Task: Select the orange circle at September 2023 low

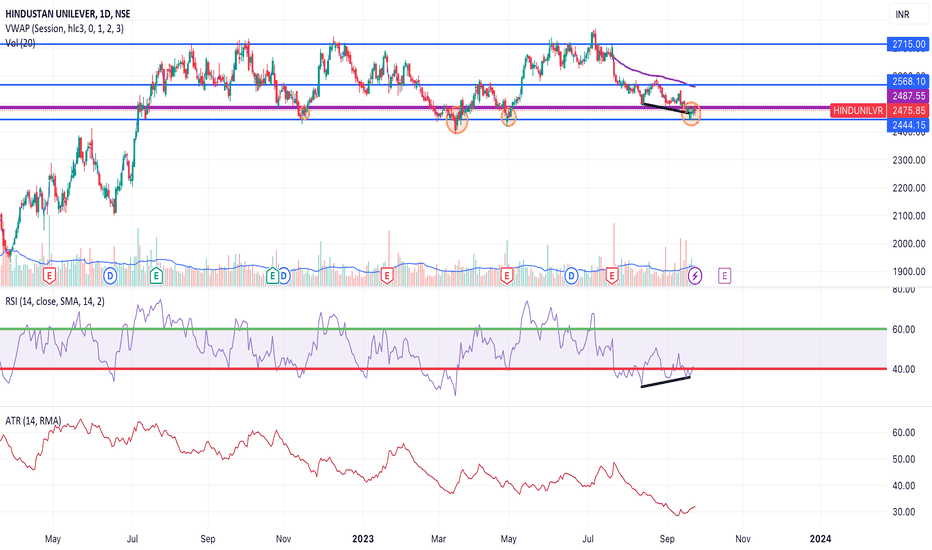Action: point(691,113)
